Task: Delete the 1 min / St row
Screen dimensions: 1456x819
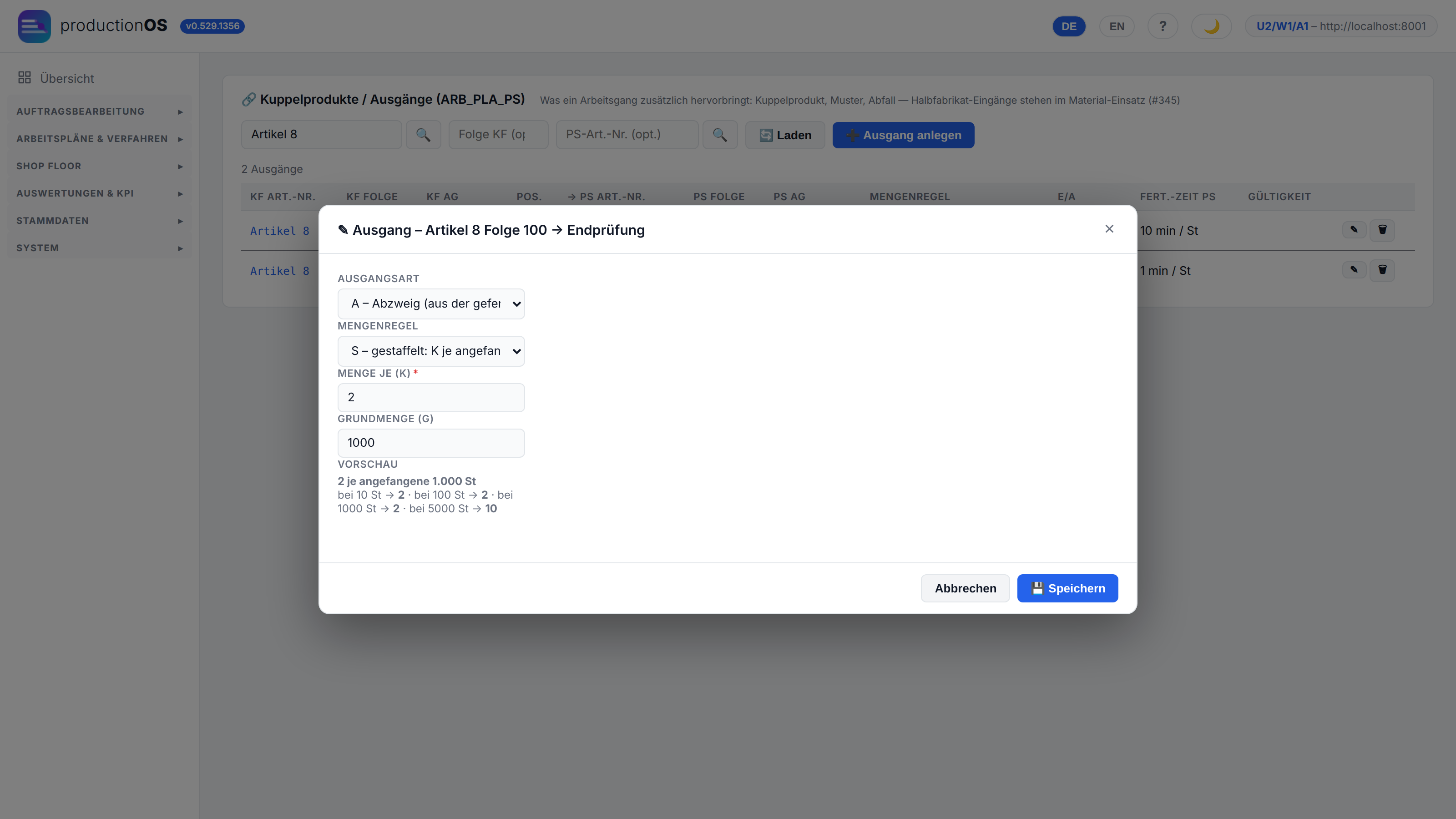Action: (1382, 270)
